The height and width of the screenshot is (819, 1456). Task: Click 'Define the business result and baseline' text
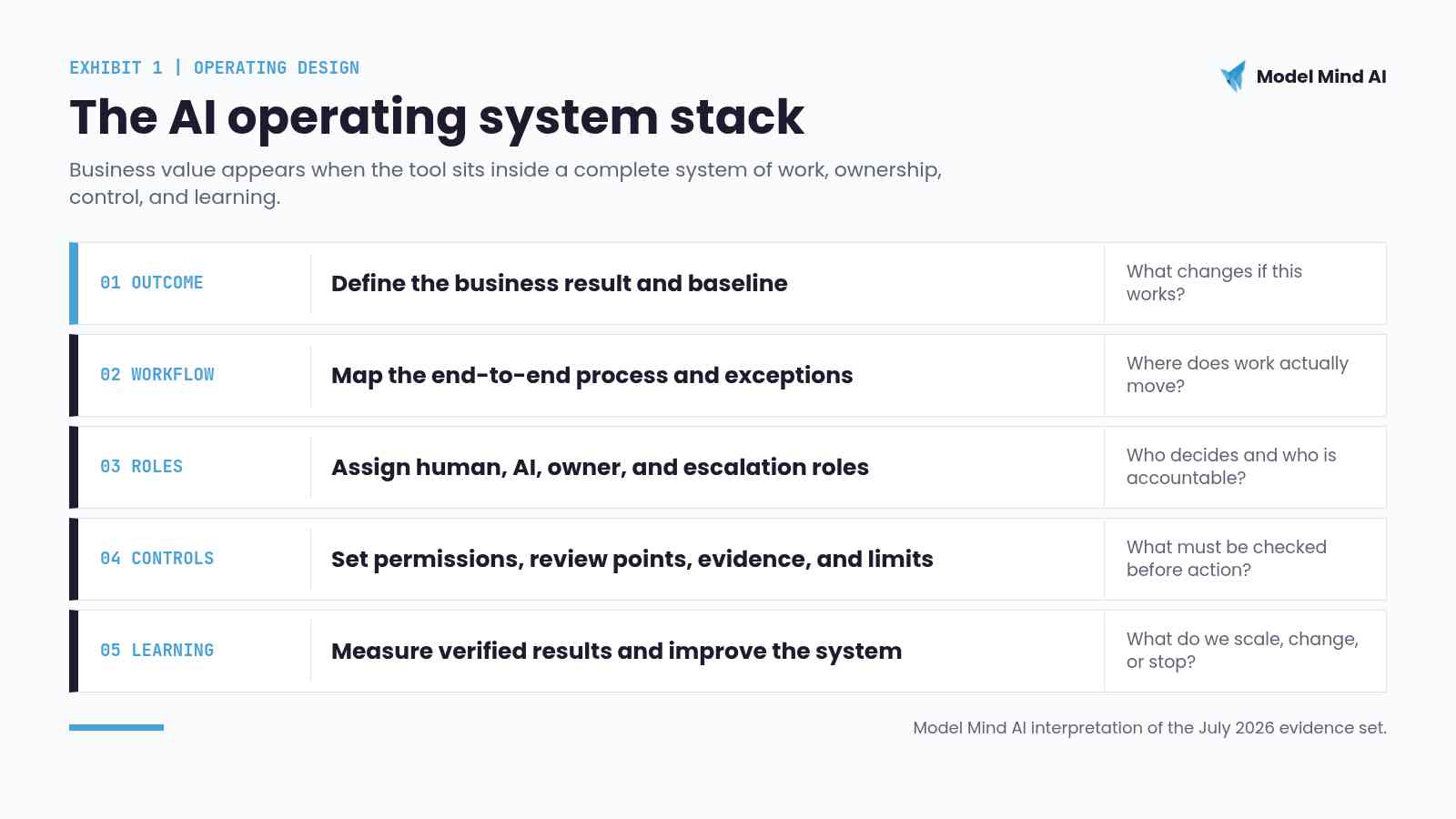click(560, 283)
